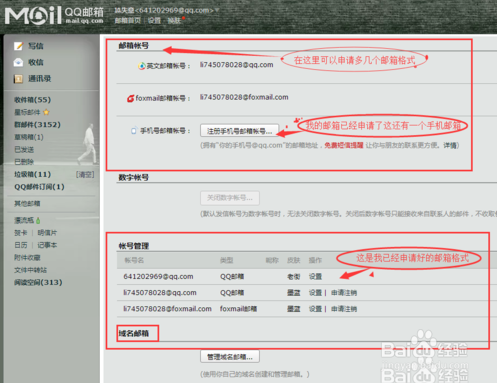Click the 类型 column header
This screenshot has width=498, height=383.
click(x=227, y=260)
